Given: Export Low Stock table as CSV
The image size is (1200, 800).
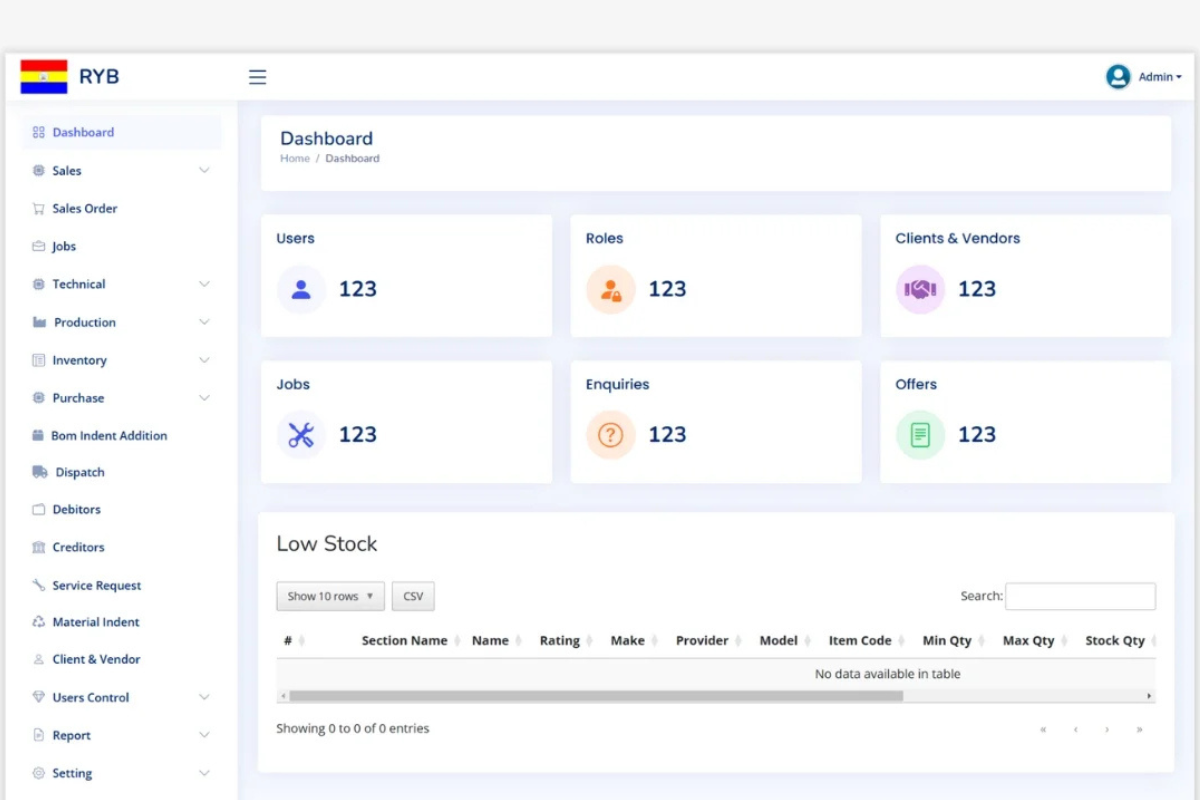Looking at the screenshot, I should (x=413, y=596).
